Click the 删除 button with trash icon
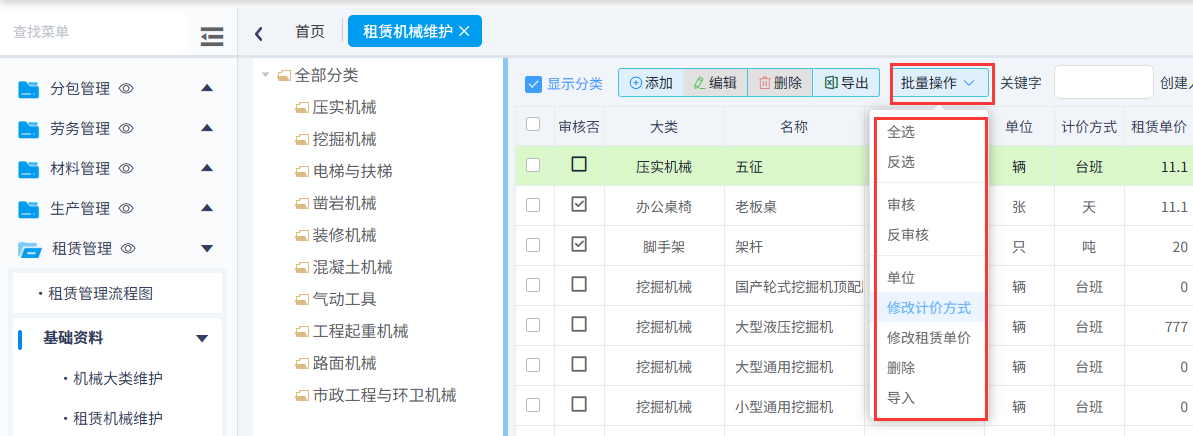This screenshot has width=1193, height=436. pyautogui.click(x=780, y=83)
